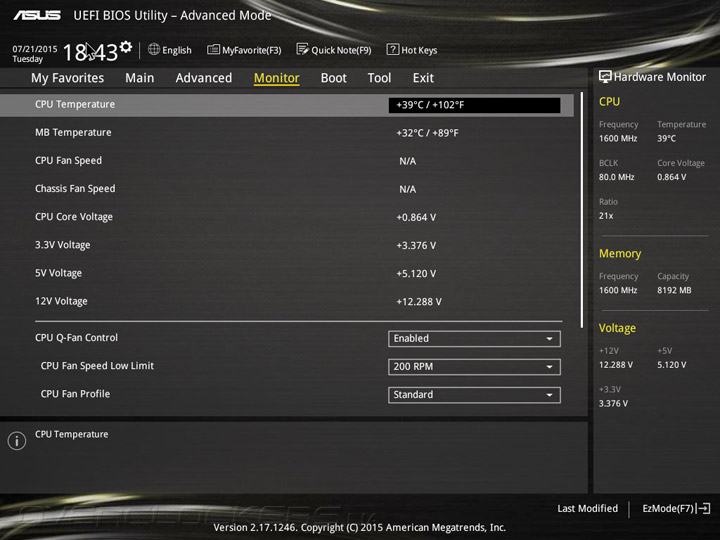Click the 39°C temperature in Hardware Monitor
Screen dimensions: 720x540
(x=666, y=138)
